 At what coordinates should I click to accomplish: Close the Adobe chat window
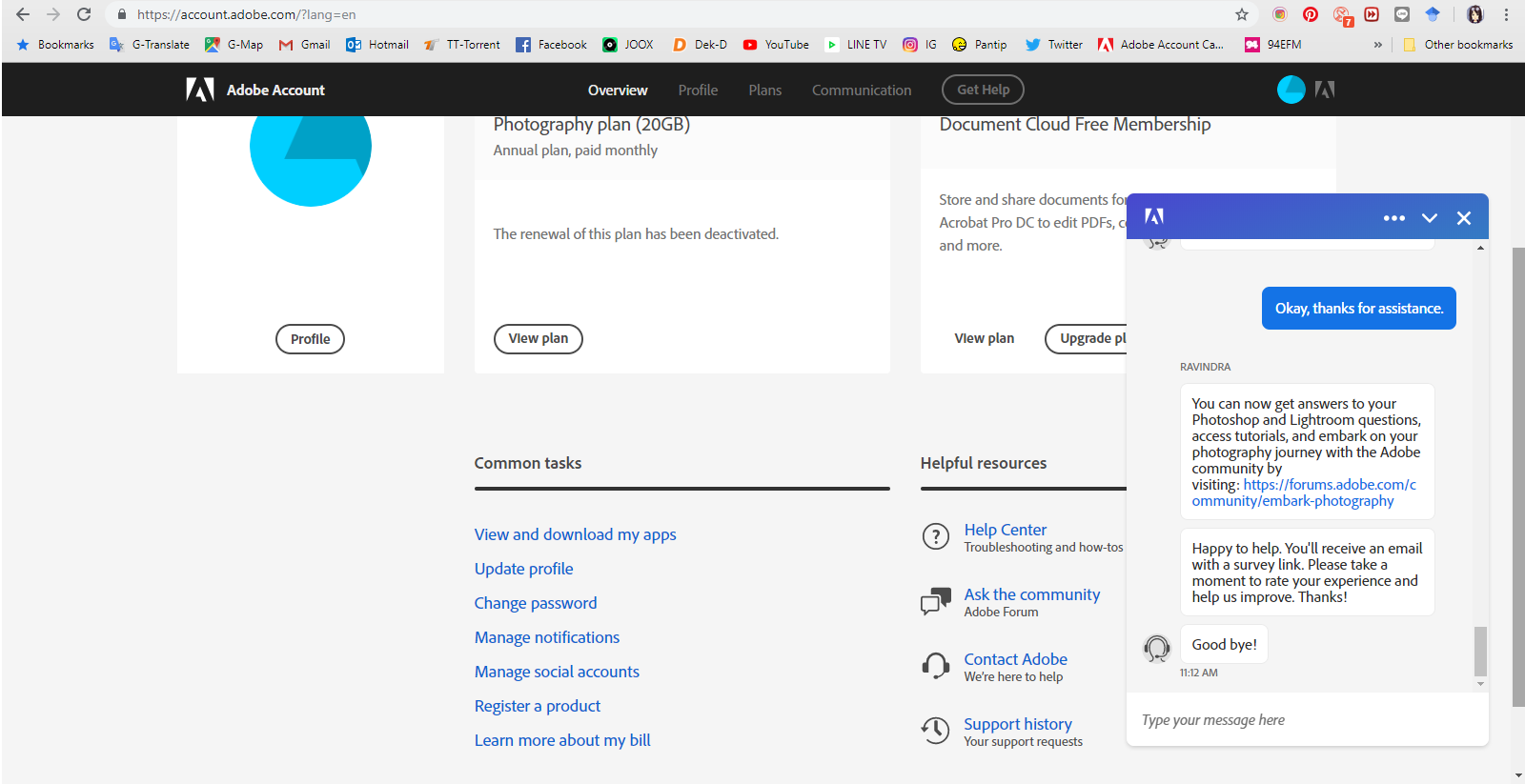pos(1464,218)
